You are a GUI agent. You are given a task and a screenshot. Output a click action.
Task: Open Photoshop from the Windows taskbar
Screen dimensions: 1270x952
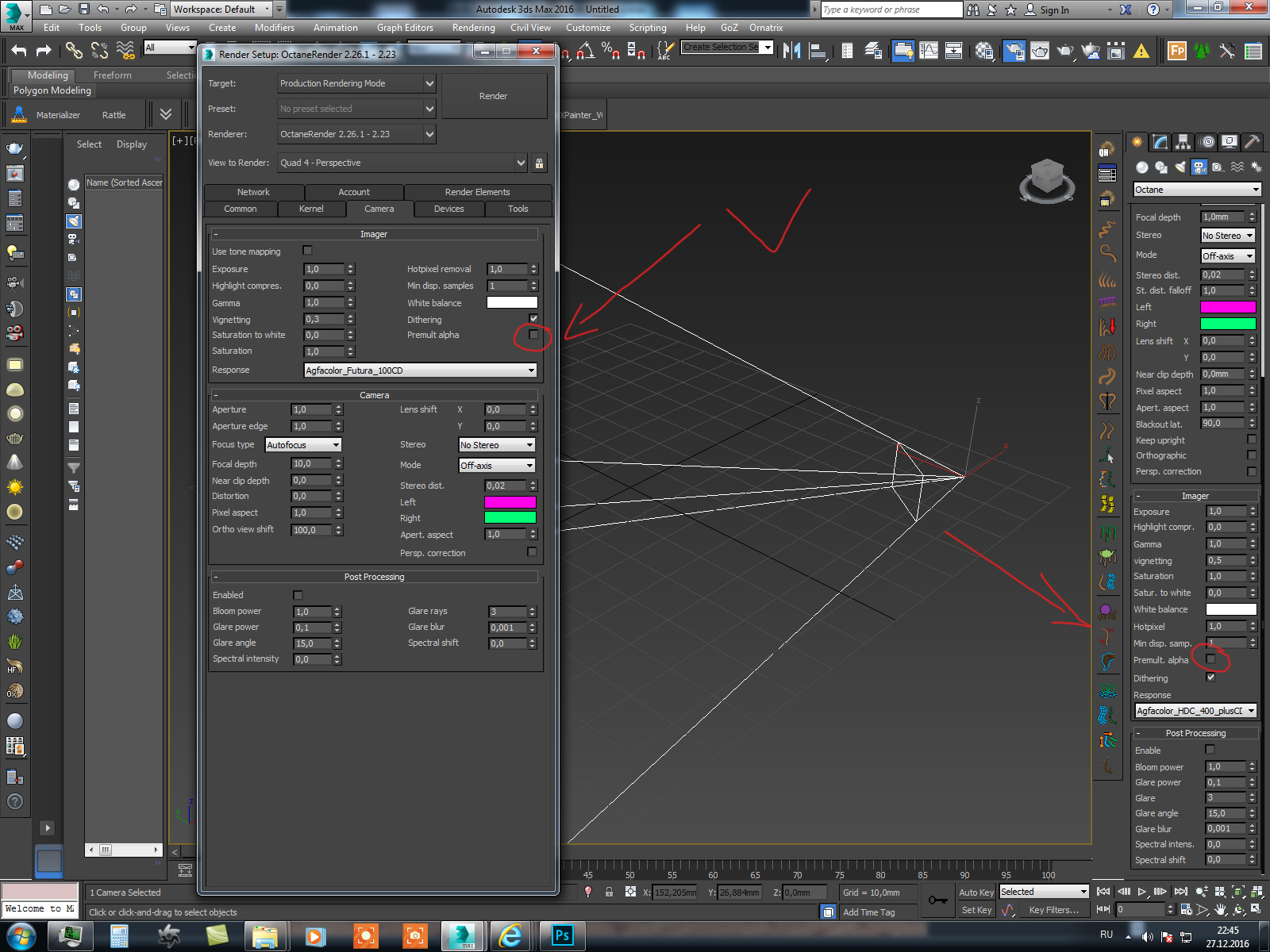click(562, 936)
